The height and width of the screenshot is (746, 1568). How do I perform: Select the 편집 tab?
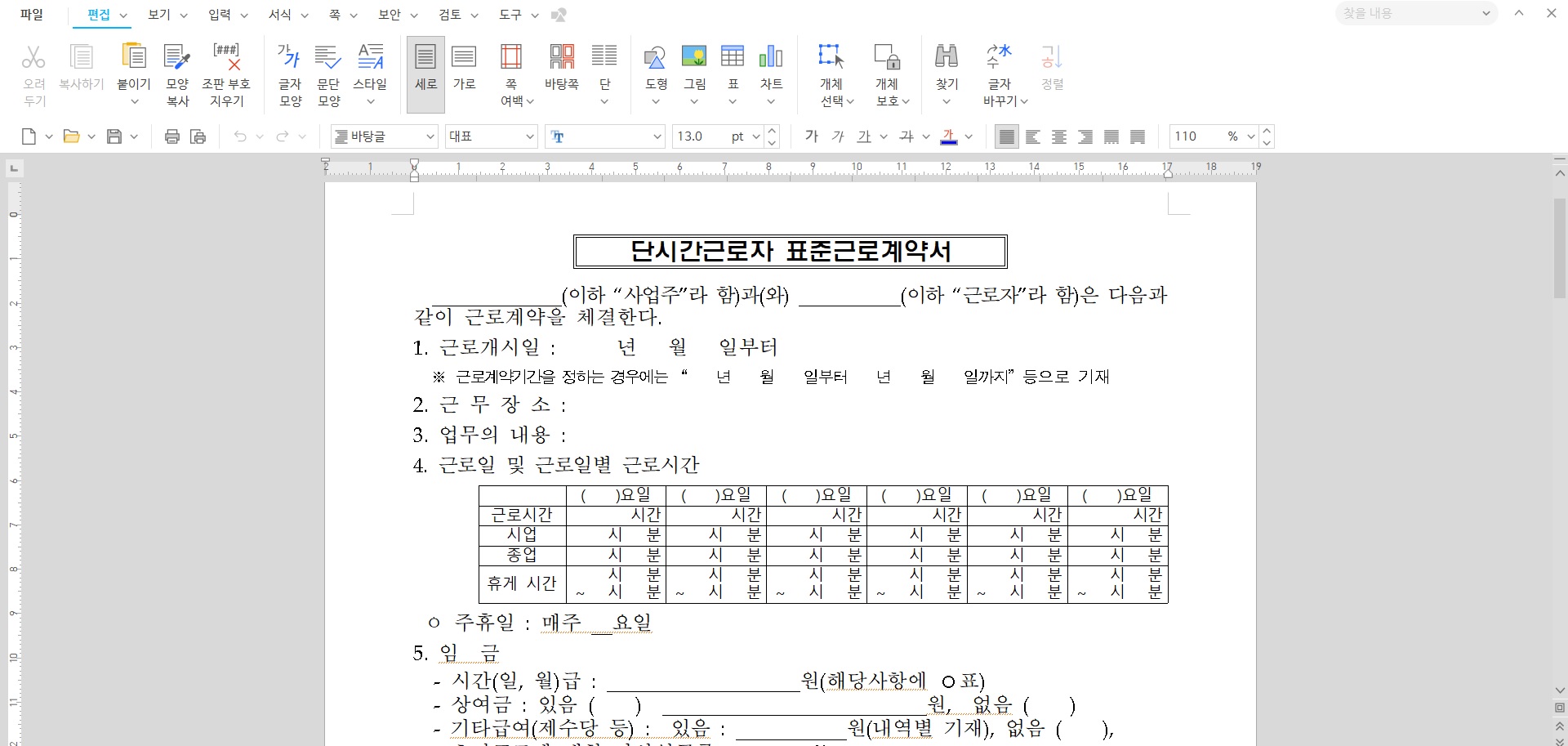point(99,15)
